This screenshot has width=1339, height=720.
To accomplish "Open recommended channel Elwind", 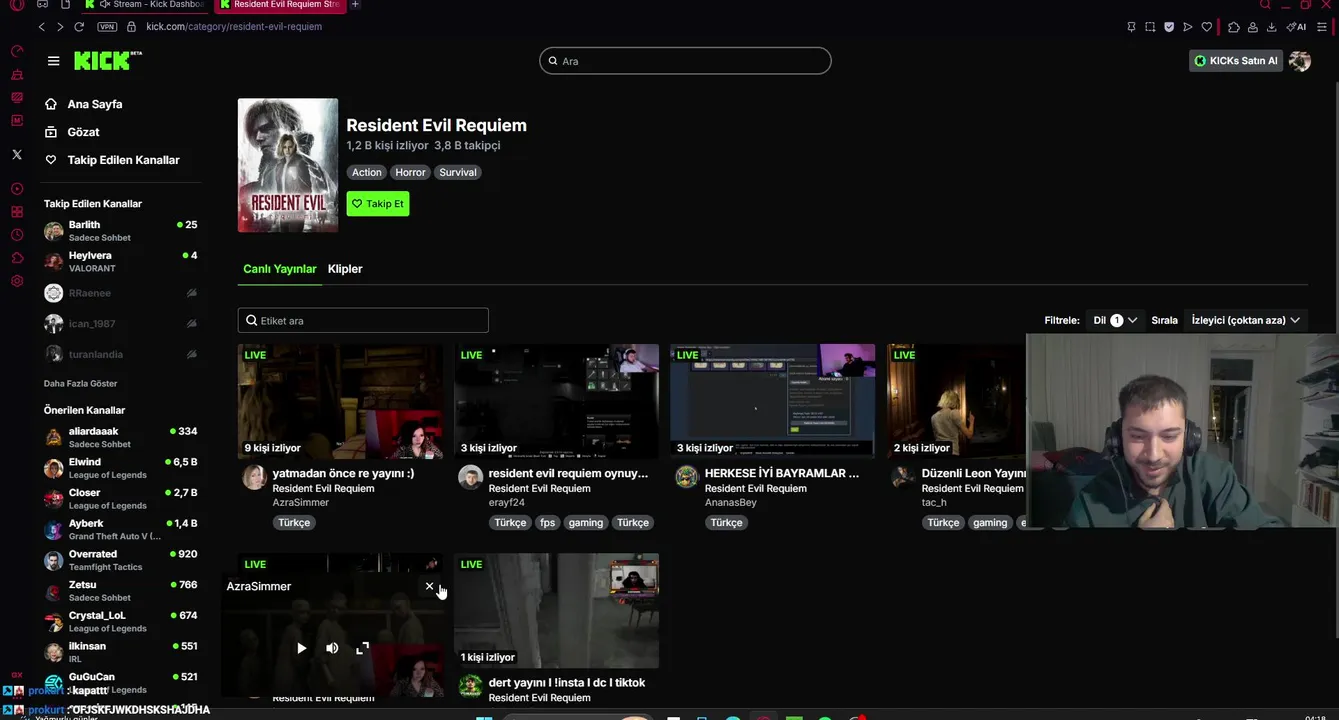I will (120, 468).
